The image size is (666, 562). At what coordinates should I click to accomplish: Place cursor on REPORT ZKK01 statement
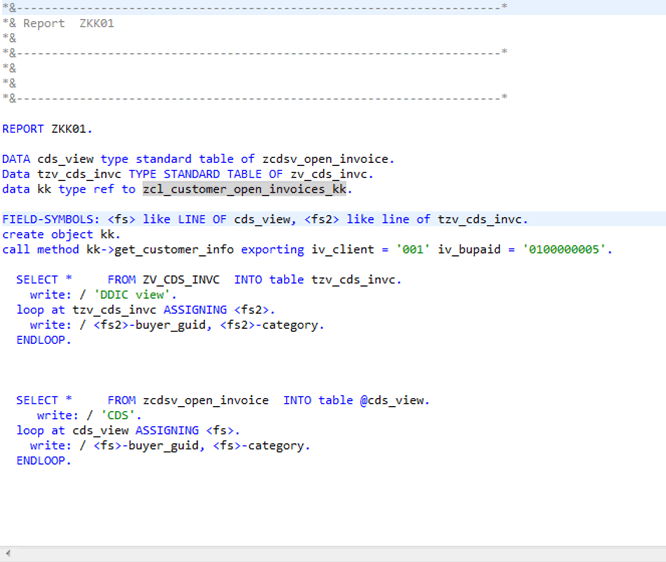coord(47,129)
